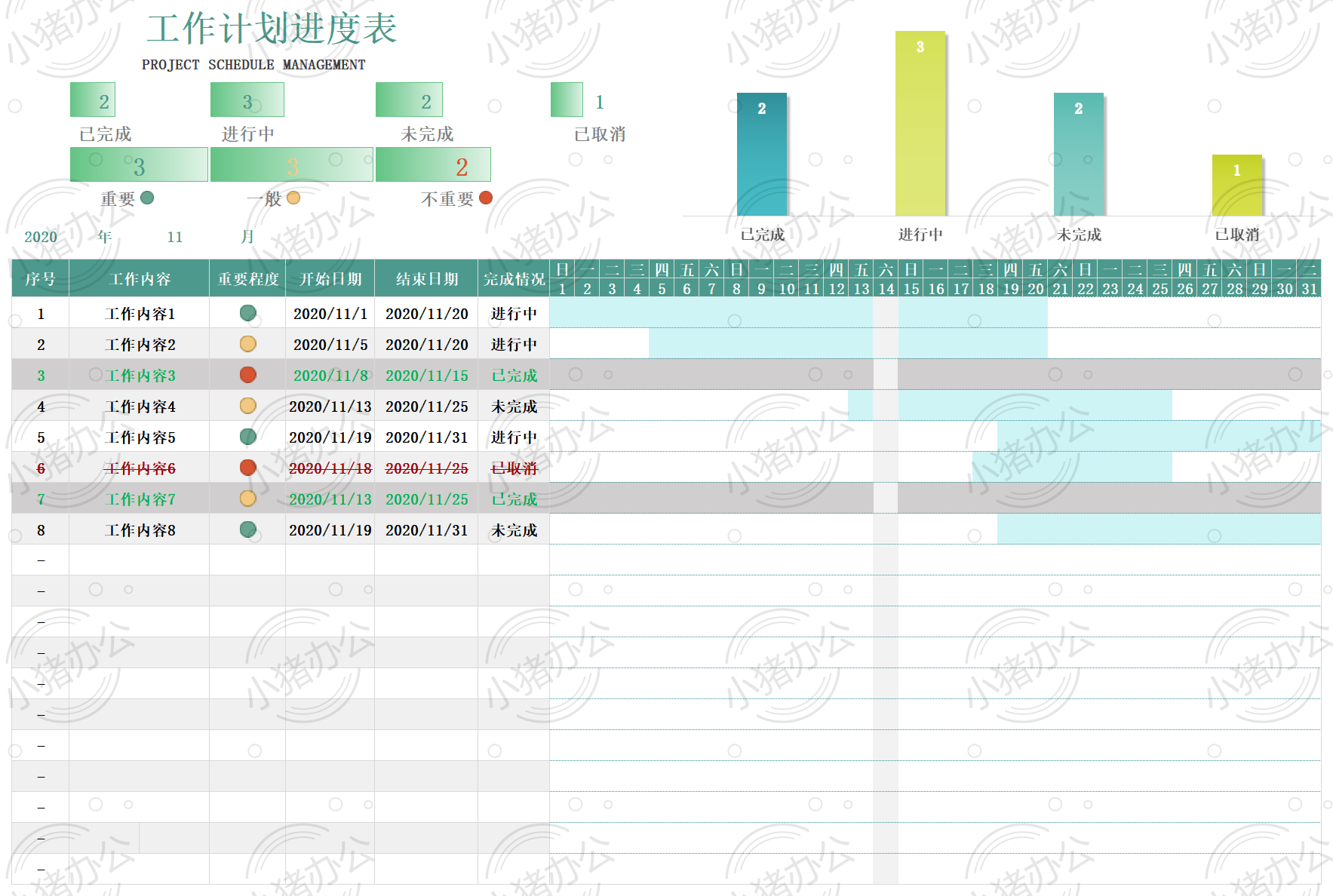Click the Gantt bar for 工作内容2
Image resolution: width=1333 pixels, height=896 pixels.
(x=848, y=344)
